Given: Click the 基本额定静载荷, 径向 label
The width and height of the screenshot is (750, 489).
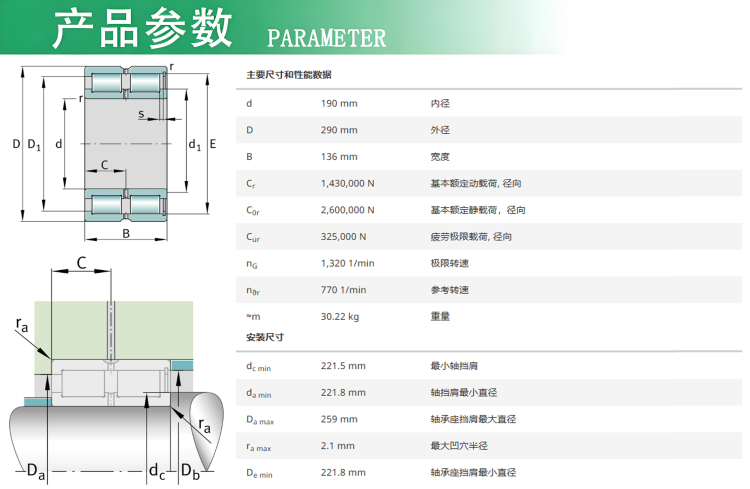Looking at the screenshot, I should 478,210.
